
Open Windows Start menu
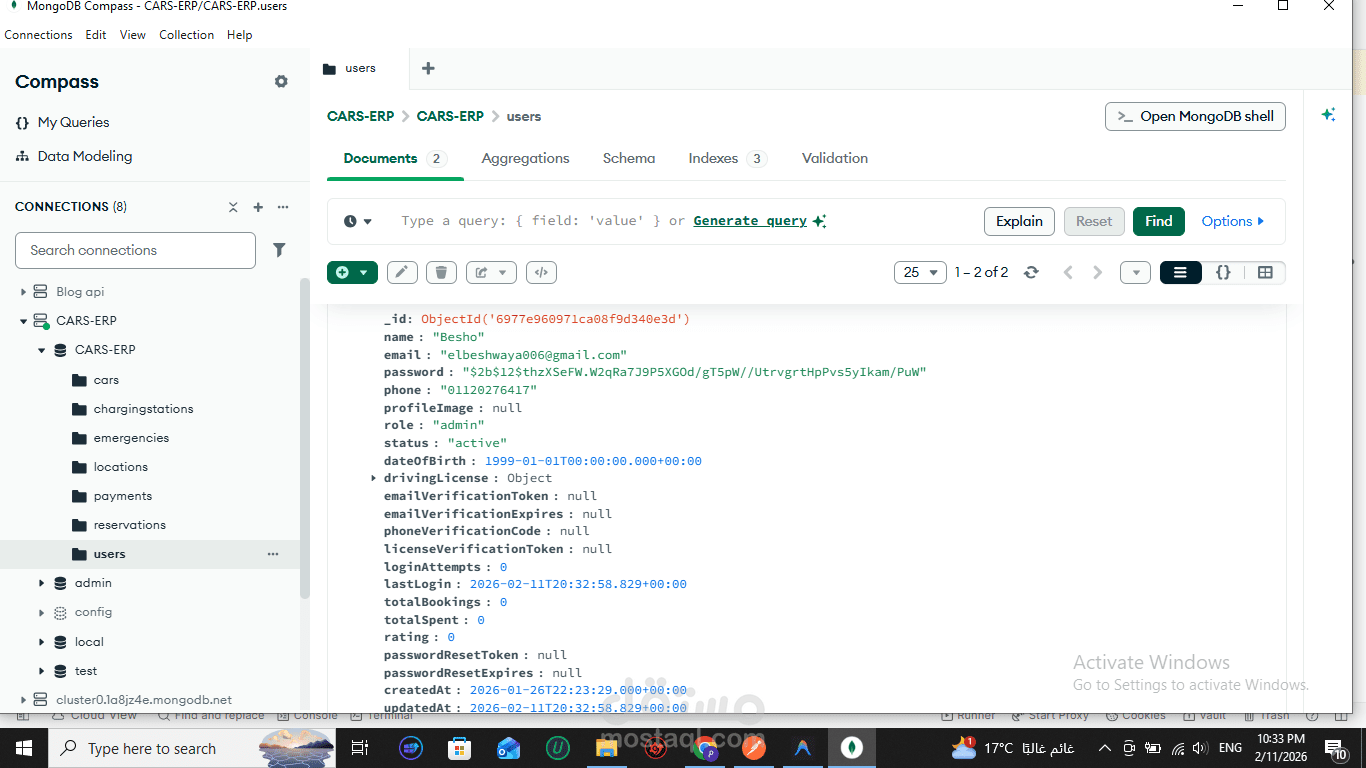click(23, 748)
